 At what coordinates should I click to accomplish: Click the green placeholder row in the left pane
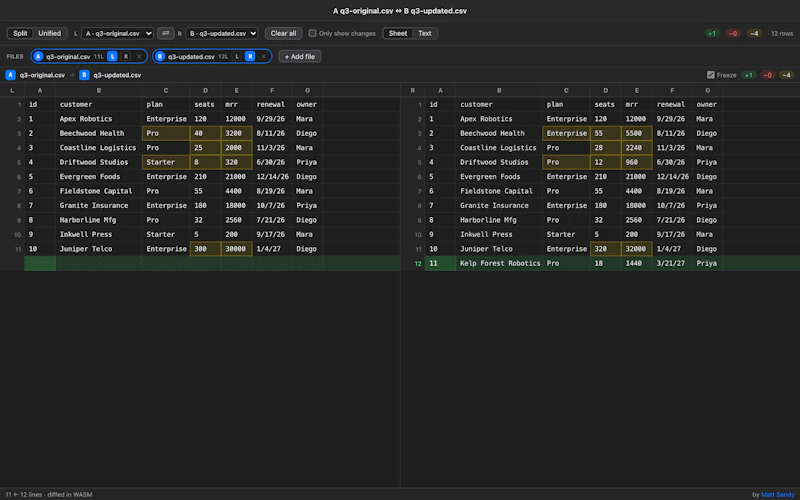[212, 263]
